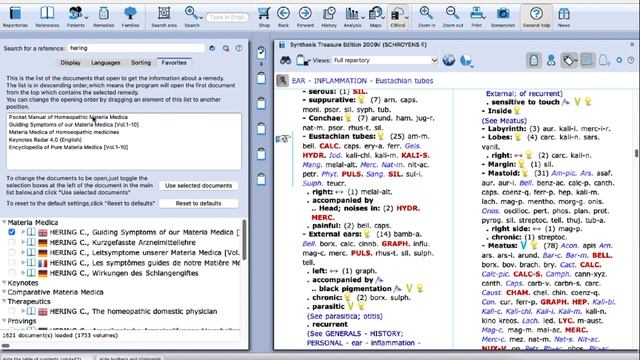This screenshot has width=640, height=360.
Task: Switch to the Languages tab
Action: click(x=106, y=63)
